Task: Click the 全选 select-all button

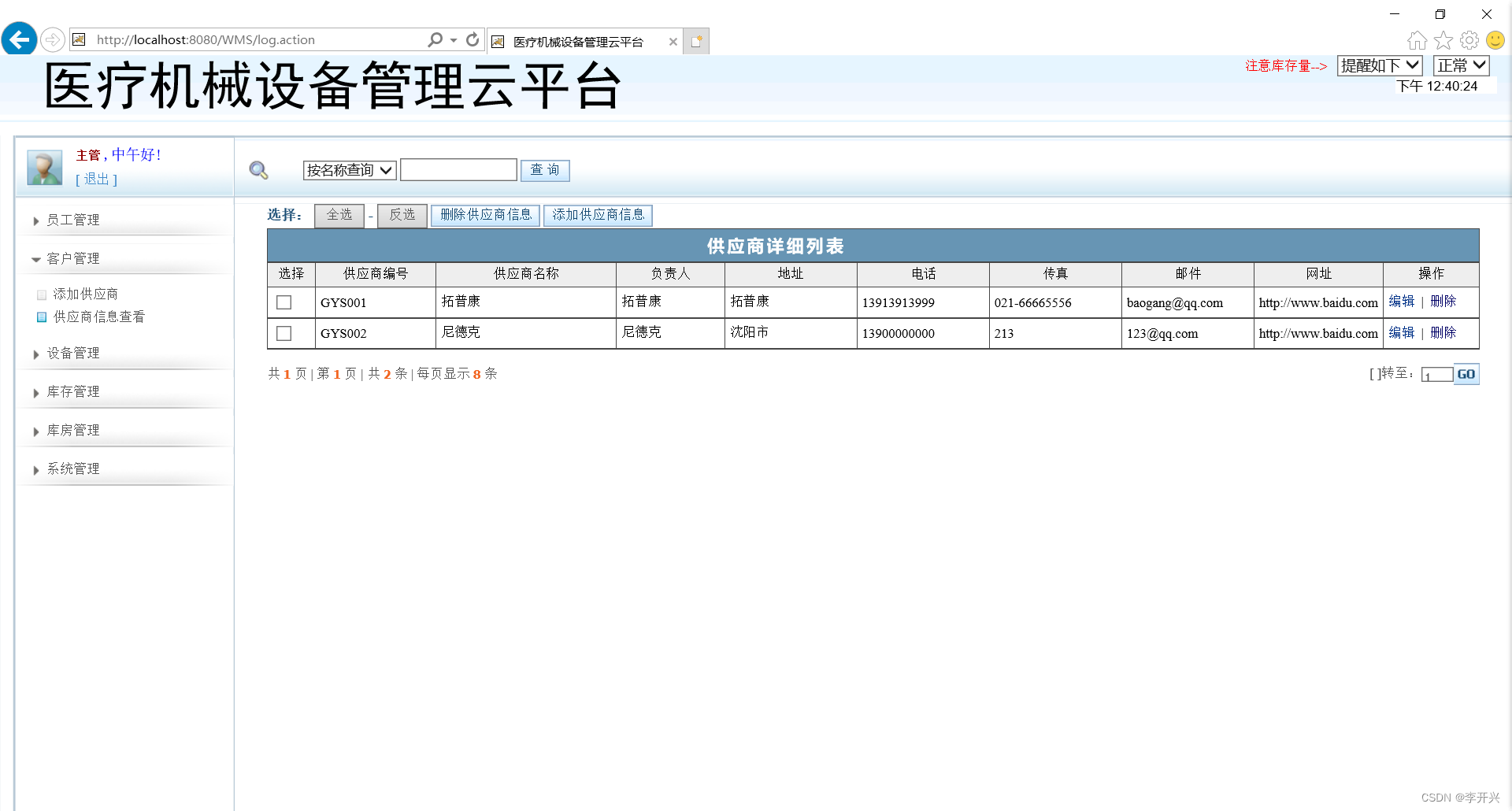Action: 339,215
